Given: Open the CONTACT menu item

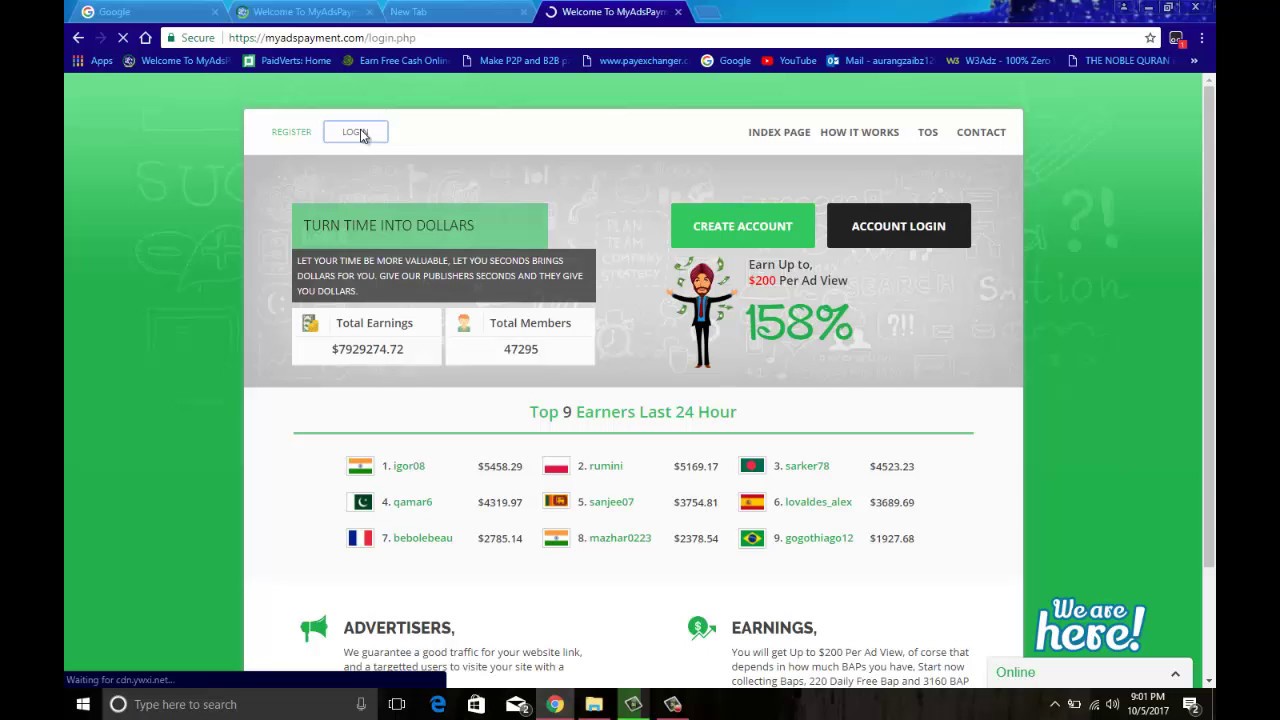Looking at the screenshot, I should (x=981, y=132).
